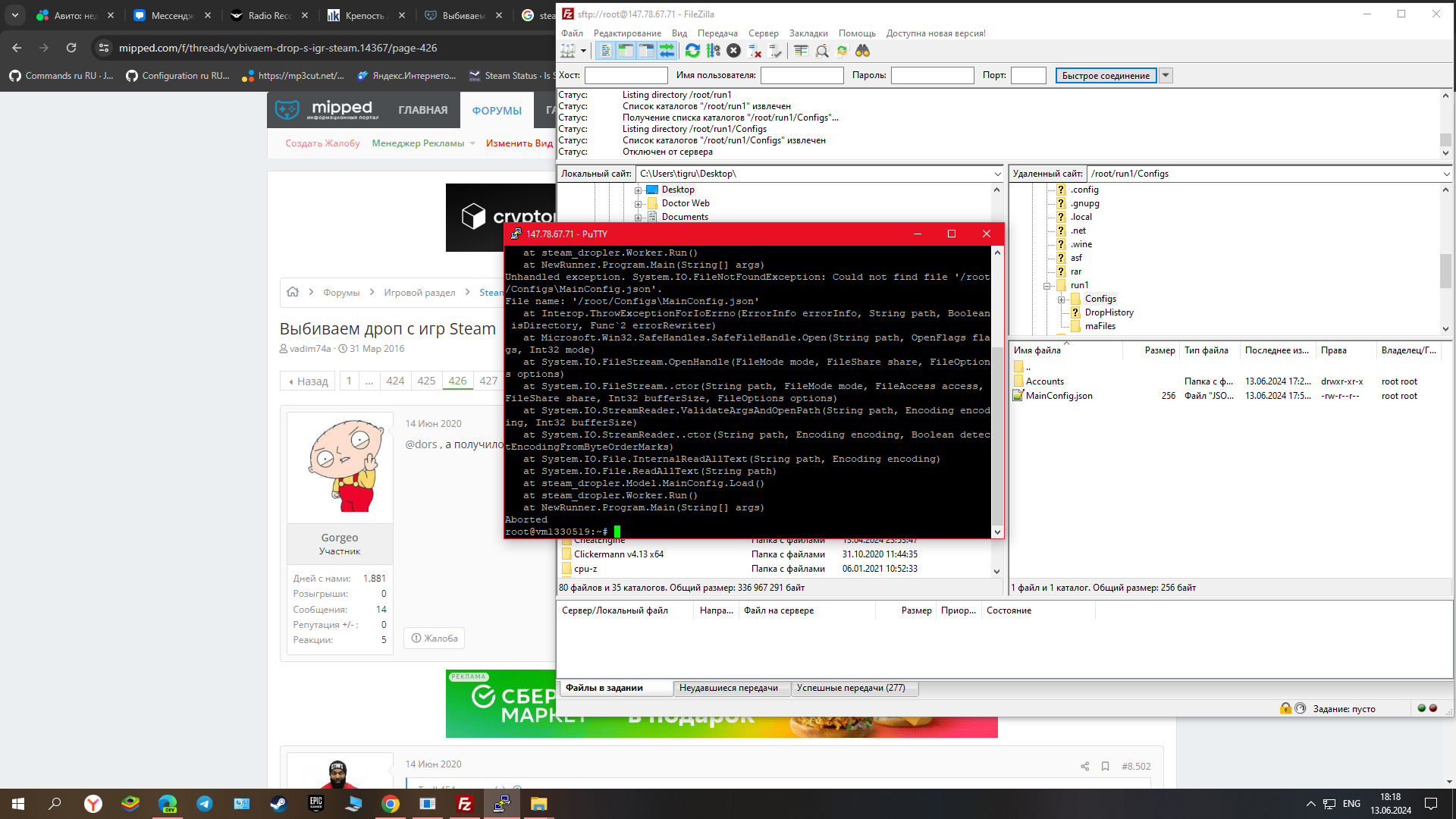
Task: Open directory listing filters dialog icon
Action: pos(801,51)
